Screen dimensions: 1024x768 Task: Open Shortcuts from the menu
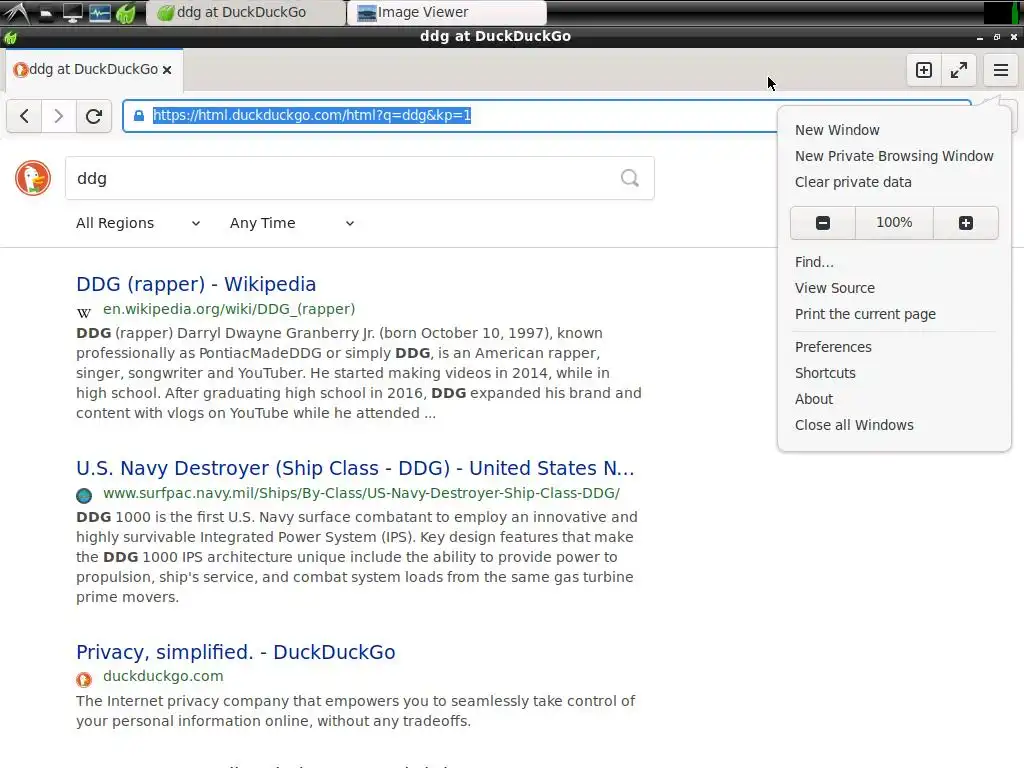click(x=825, y=373)
